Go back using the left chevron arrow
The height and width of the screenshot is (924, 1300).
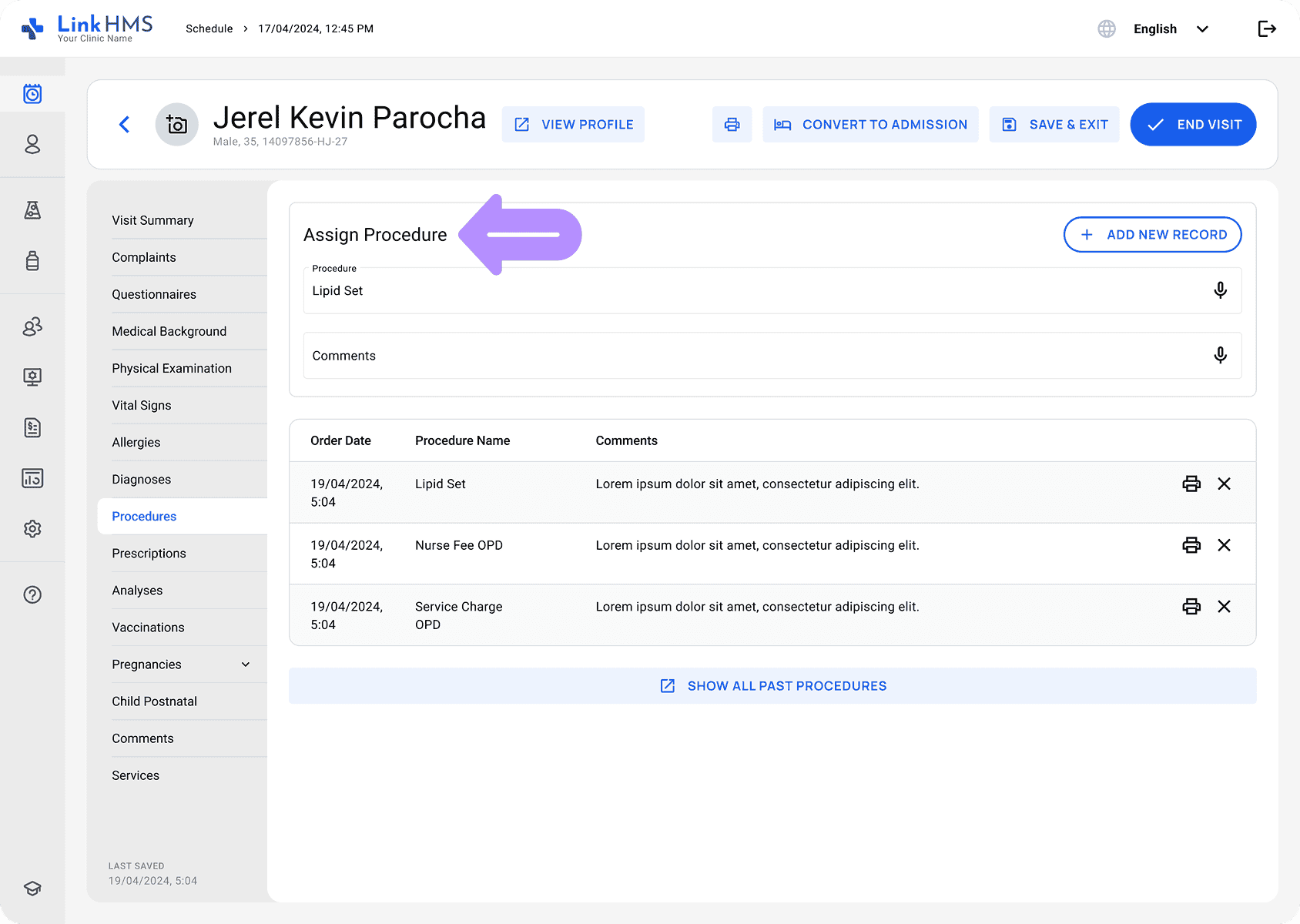click(125, 125)
